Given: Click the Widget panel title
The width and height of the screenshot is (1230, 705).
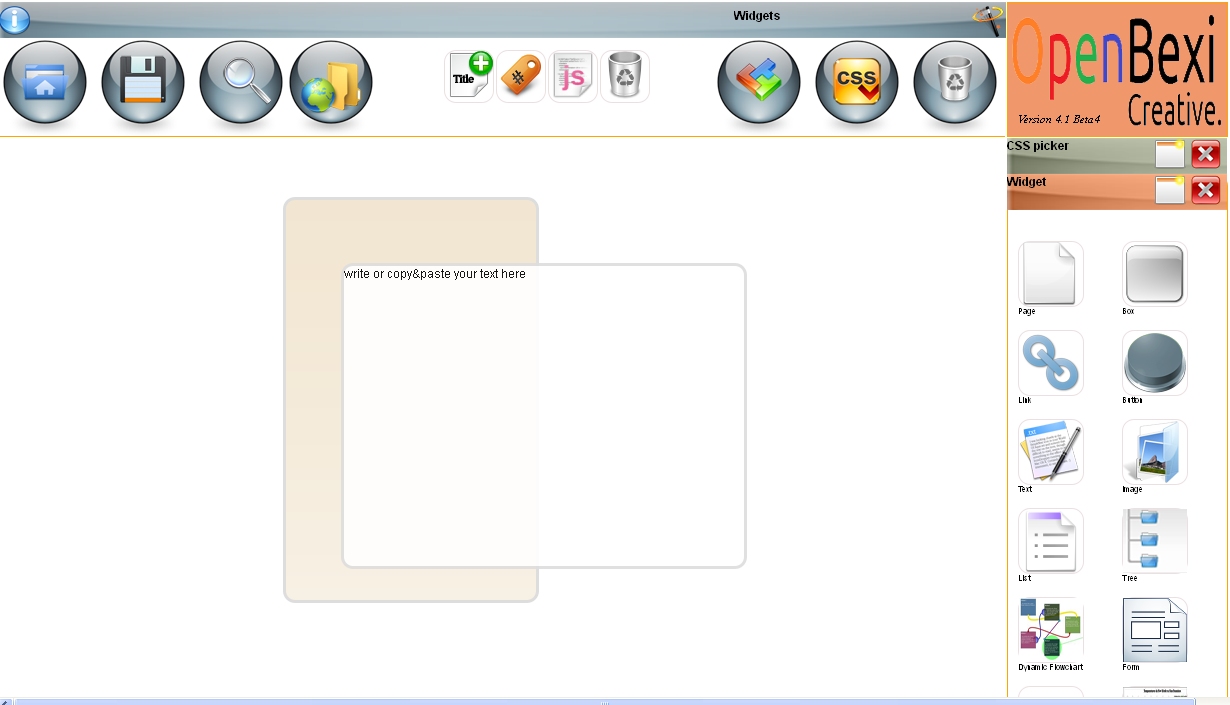Looking at the screenshot, I should tap(1027, 182).
